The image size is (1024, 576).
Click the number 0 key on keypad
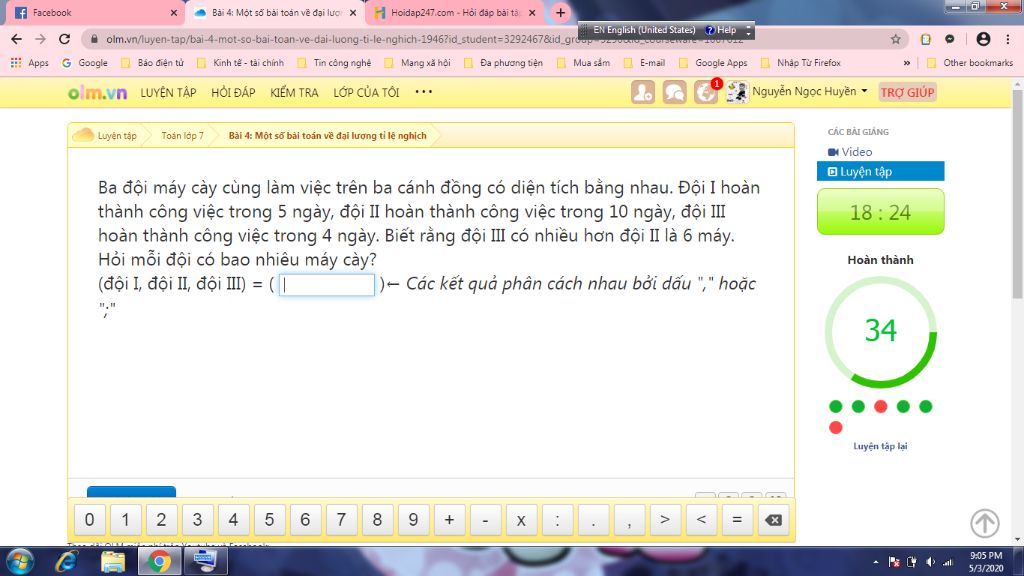(x=89, y=520)
